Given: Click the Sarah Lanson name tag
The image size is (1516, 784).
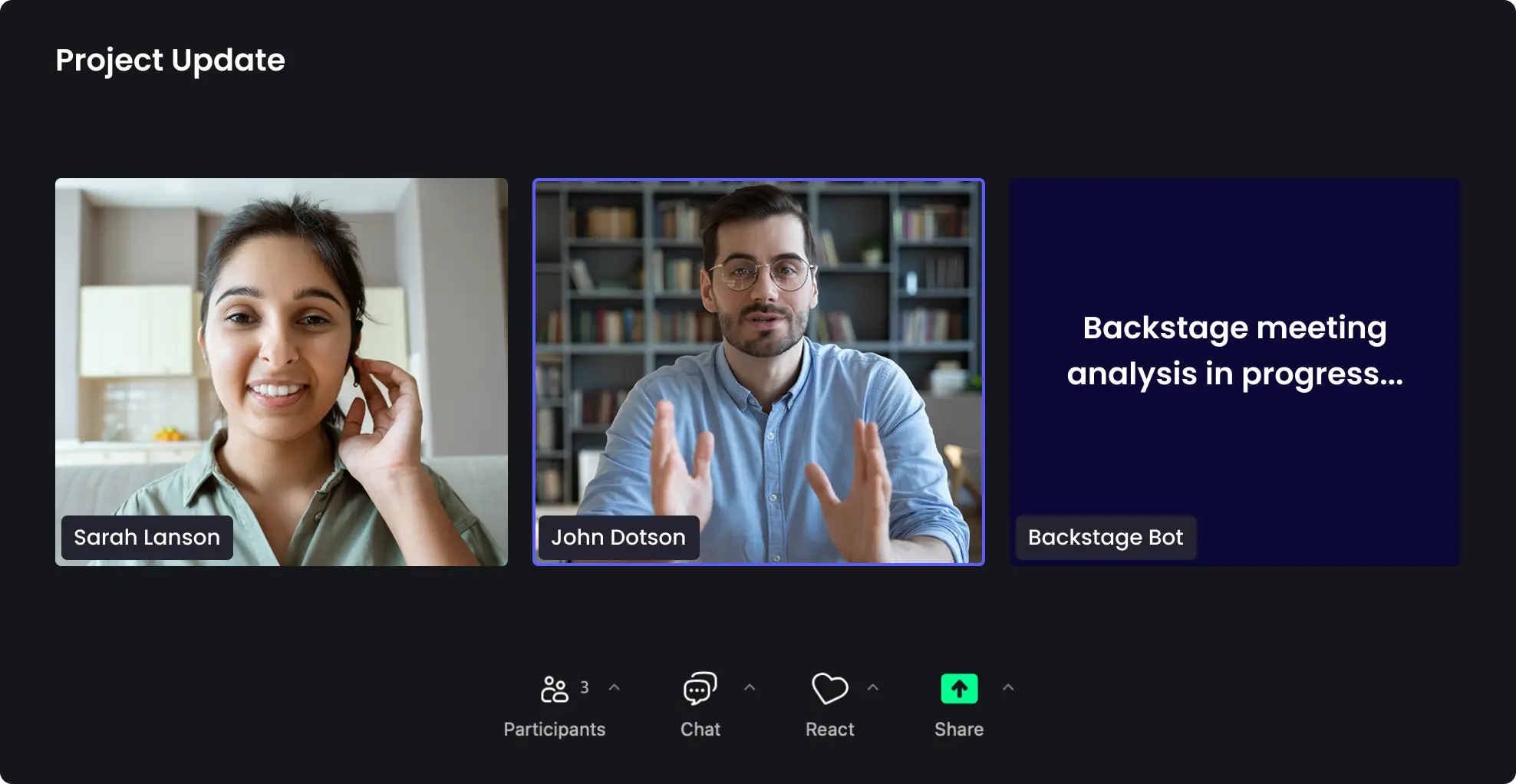Looking at the screenshot, I should pos(147,538).
